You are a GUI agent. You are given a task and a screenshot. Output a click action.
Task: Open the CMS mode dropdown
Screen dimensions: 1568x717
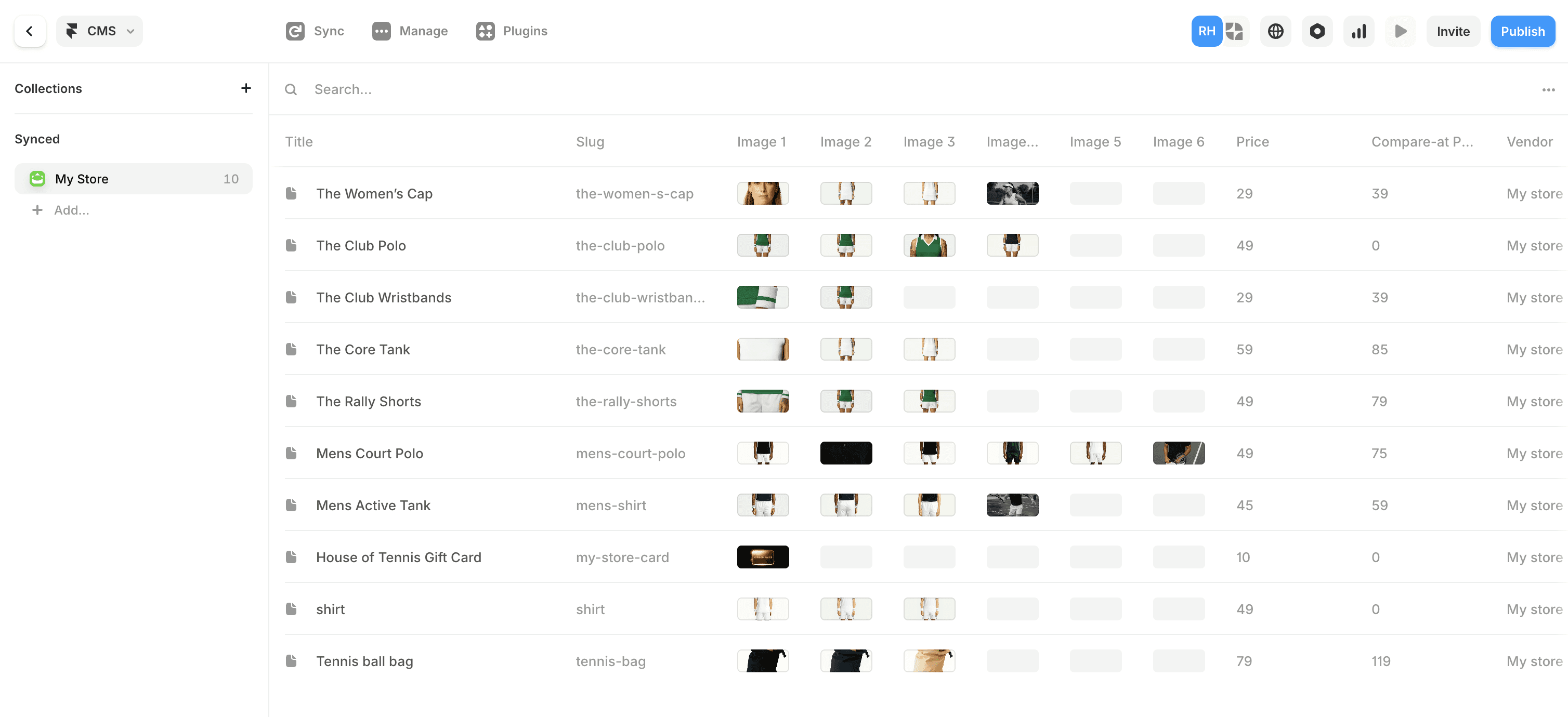click(x=100, y=31)
